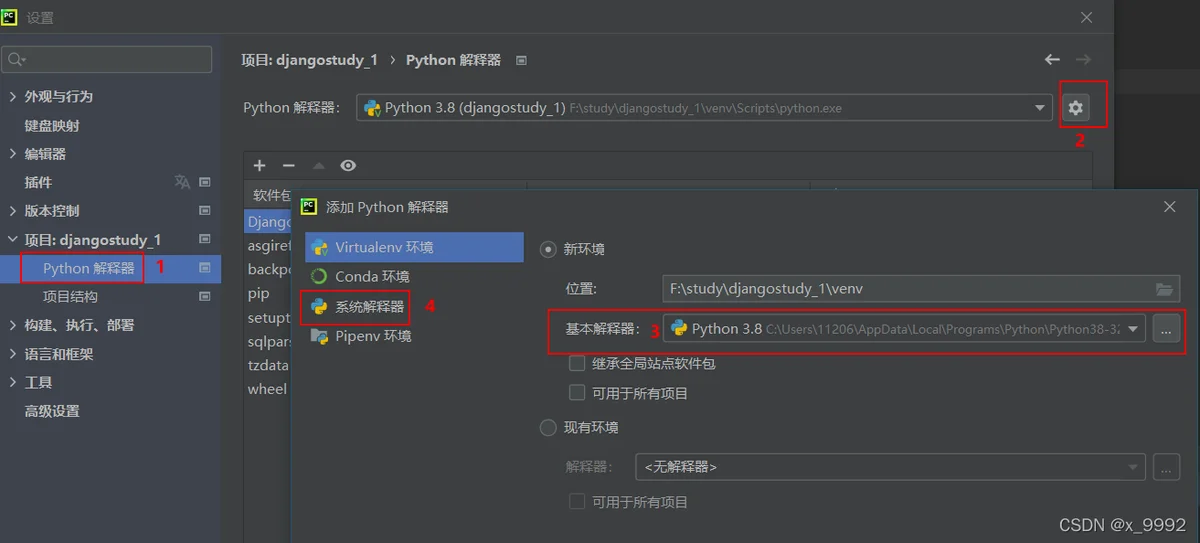
Task: Enable 继承全局站点软件包 checkbox
Action: 577,363
